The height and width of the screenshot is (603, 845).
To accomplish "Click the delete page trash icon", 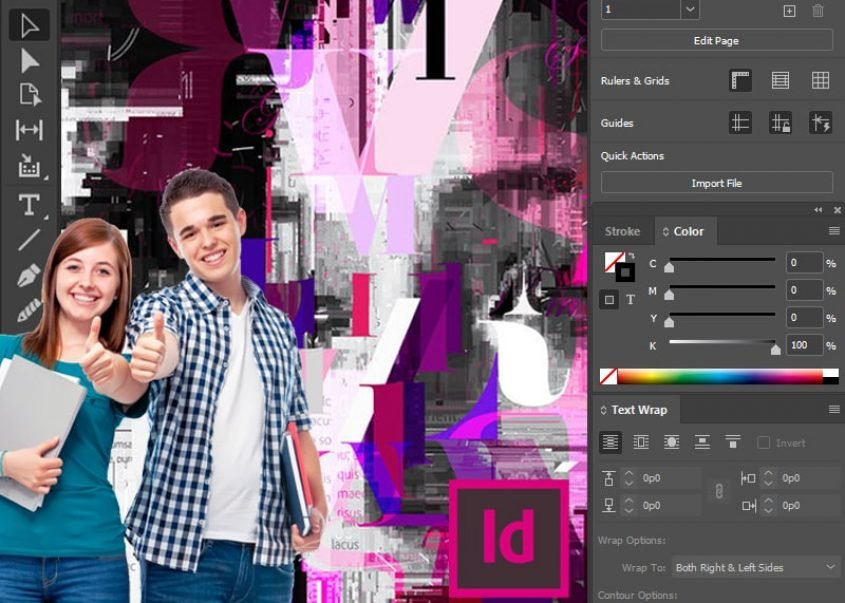I will click(x=818, y=11).
